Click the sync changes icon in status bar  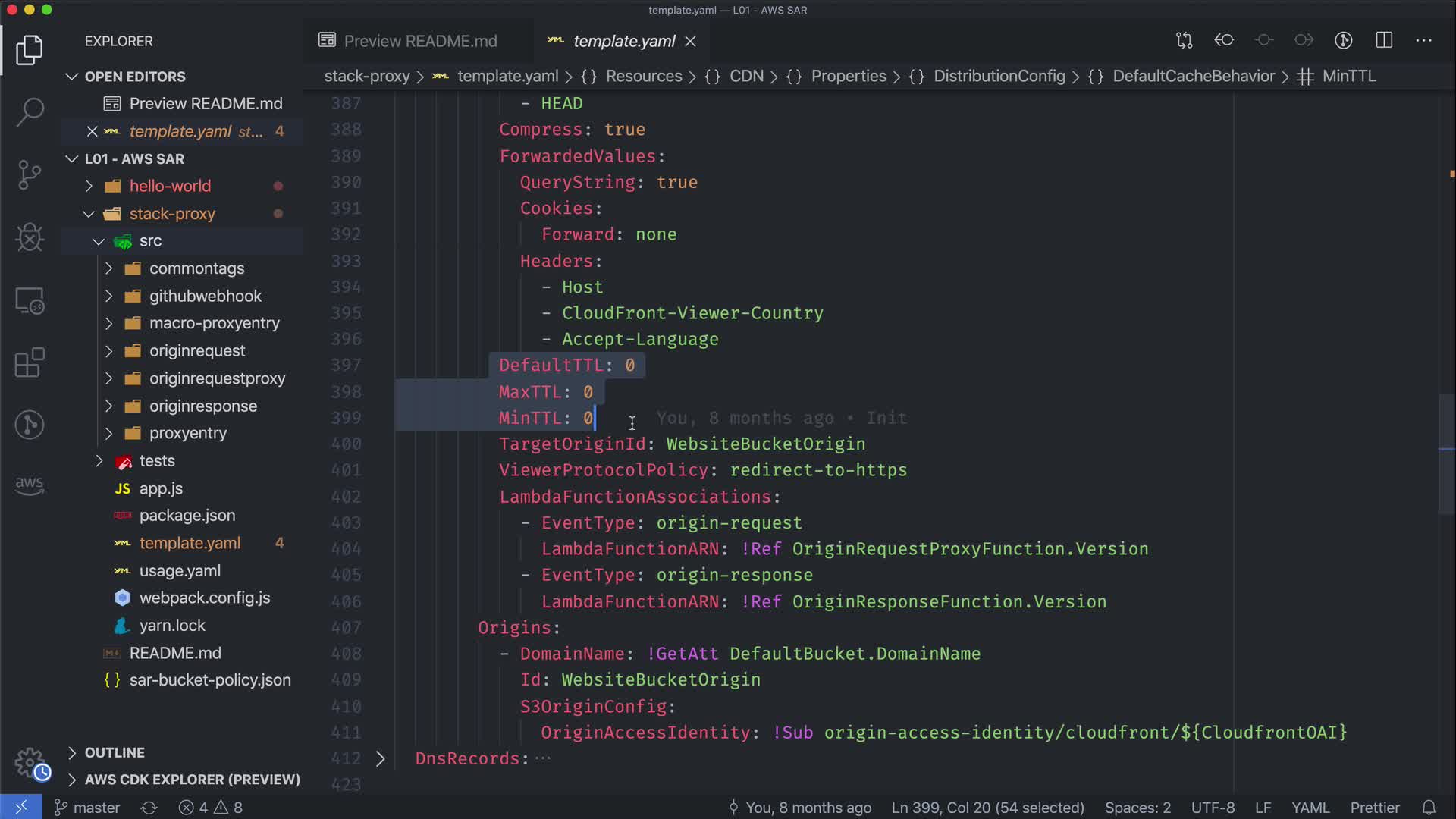pyautogui.click(x=149, y=808)
